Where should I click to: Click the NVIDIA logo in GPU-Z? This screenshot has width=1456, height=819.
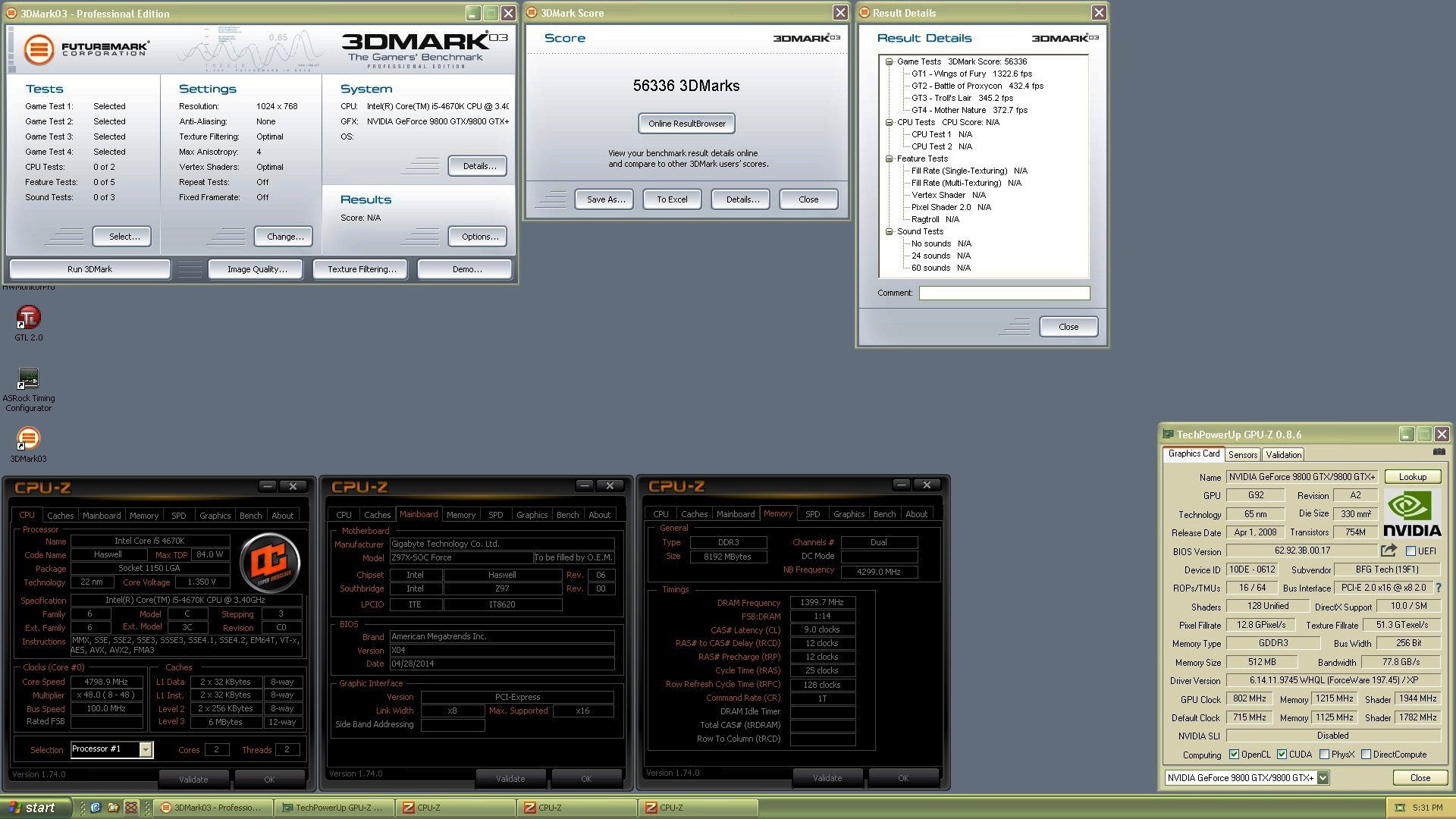(x=1412, y=514)
